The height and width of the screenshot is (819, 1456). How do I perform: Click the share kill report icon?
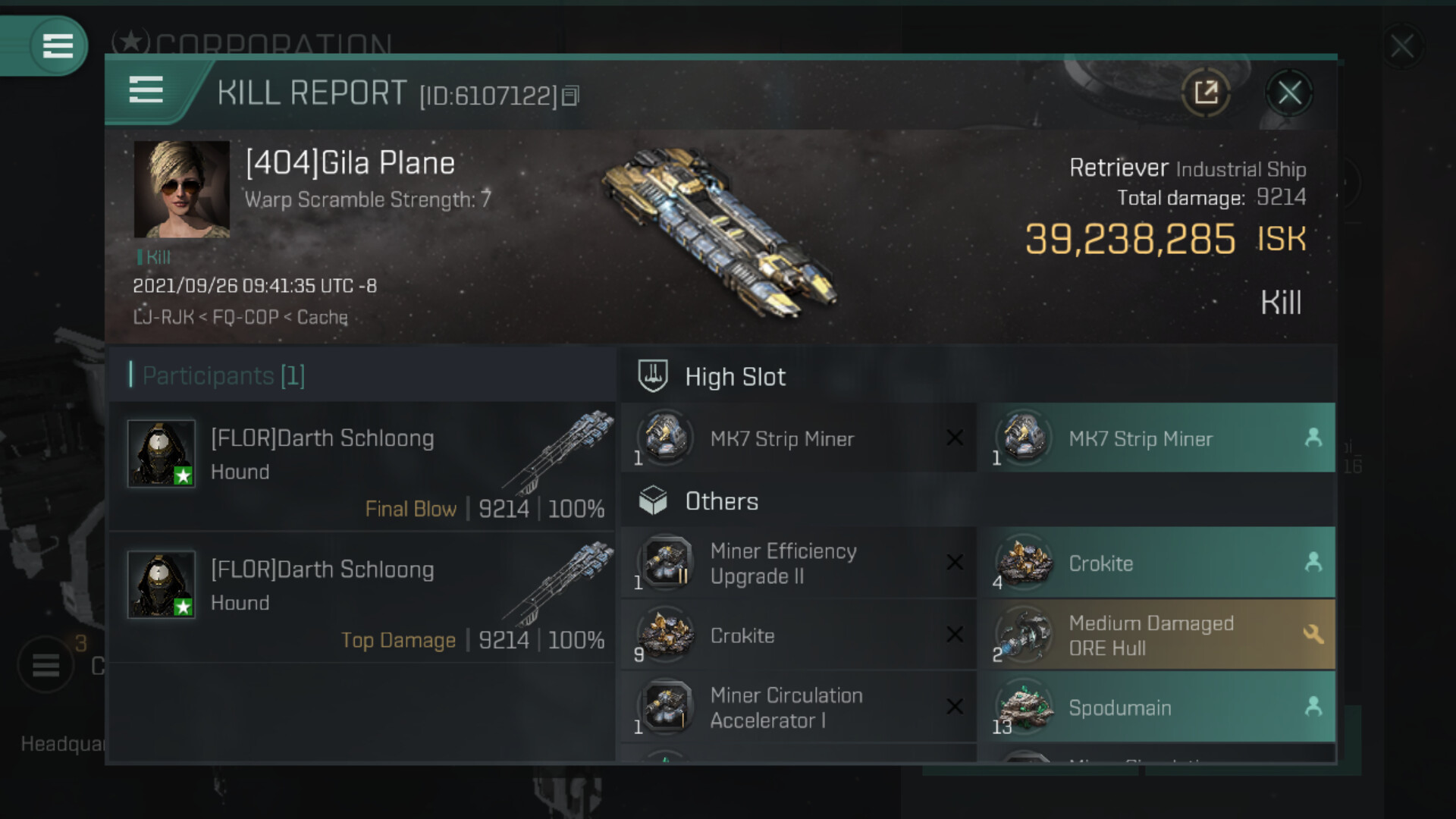[1205, 93]
